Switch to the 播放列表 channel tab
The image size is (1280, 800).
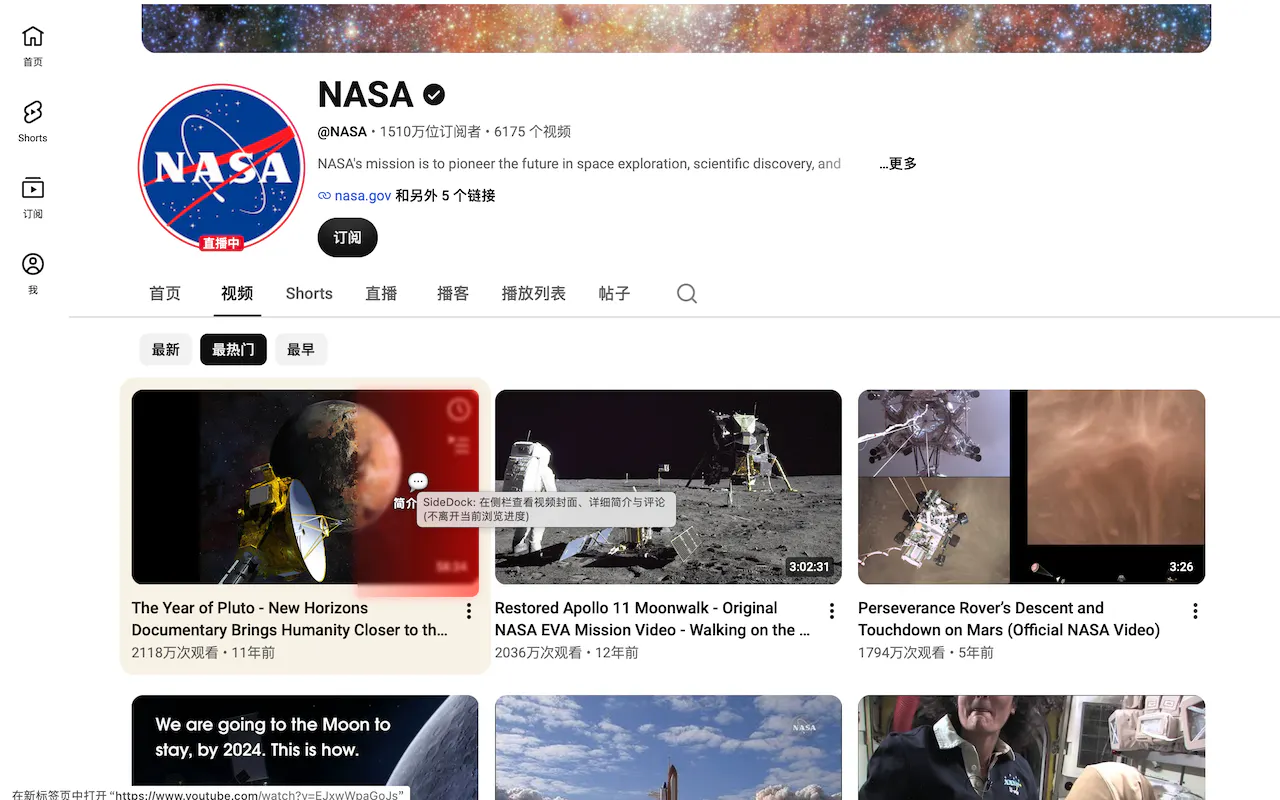pos(533,293)
